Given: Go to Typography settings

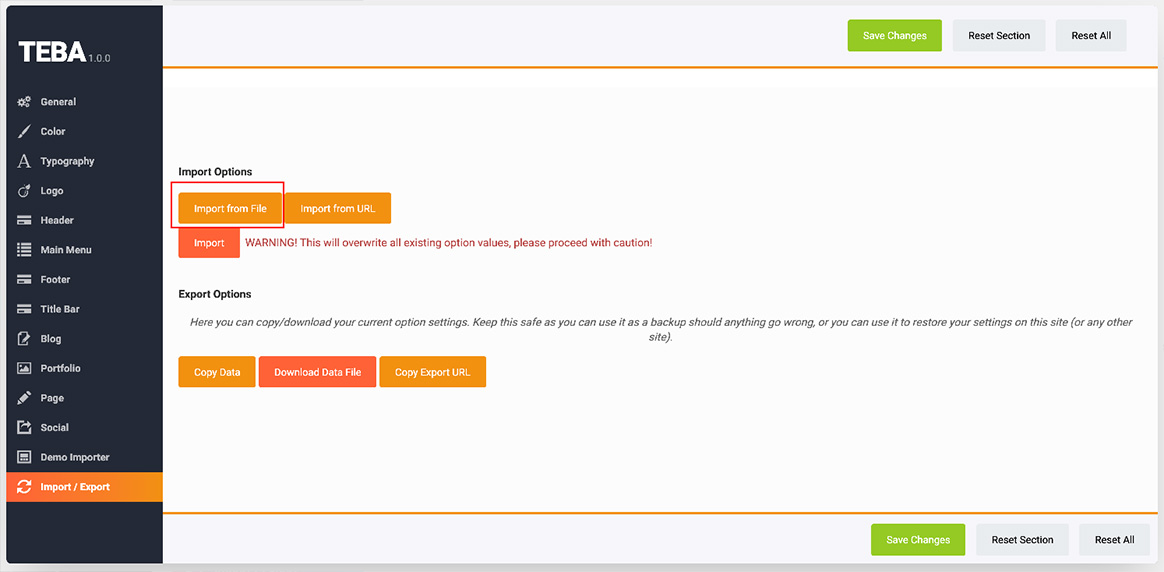Looking at the screenshot, I should (84, 161).
